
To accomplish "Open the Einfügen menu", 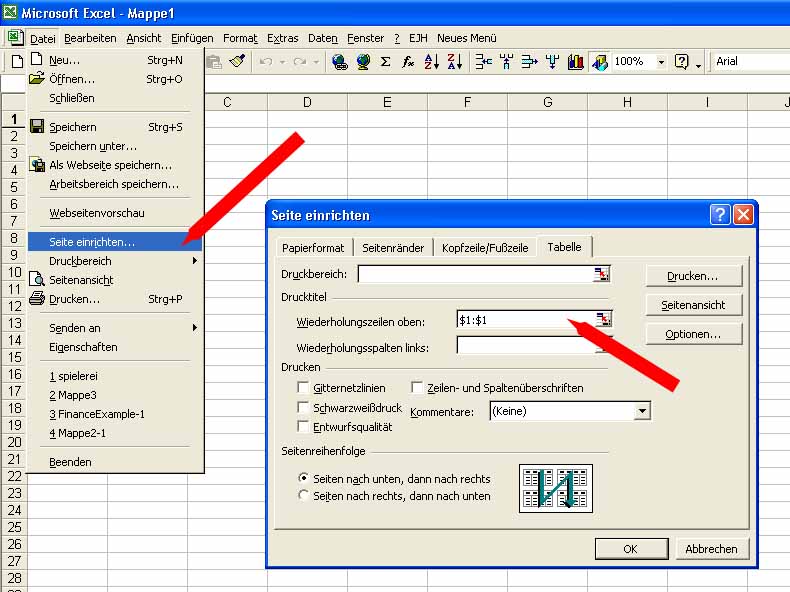I will [x=192, y=38].
